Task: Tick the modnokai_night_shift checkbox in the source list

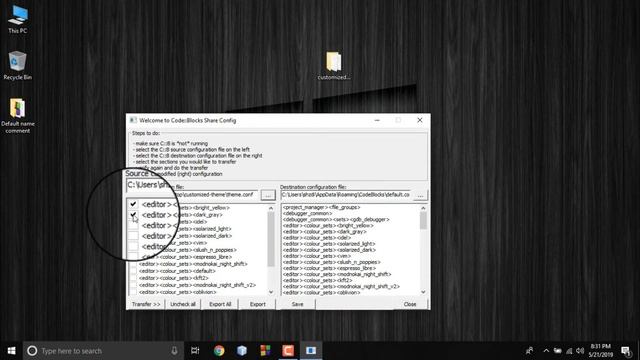Action: click(133, 264)
